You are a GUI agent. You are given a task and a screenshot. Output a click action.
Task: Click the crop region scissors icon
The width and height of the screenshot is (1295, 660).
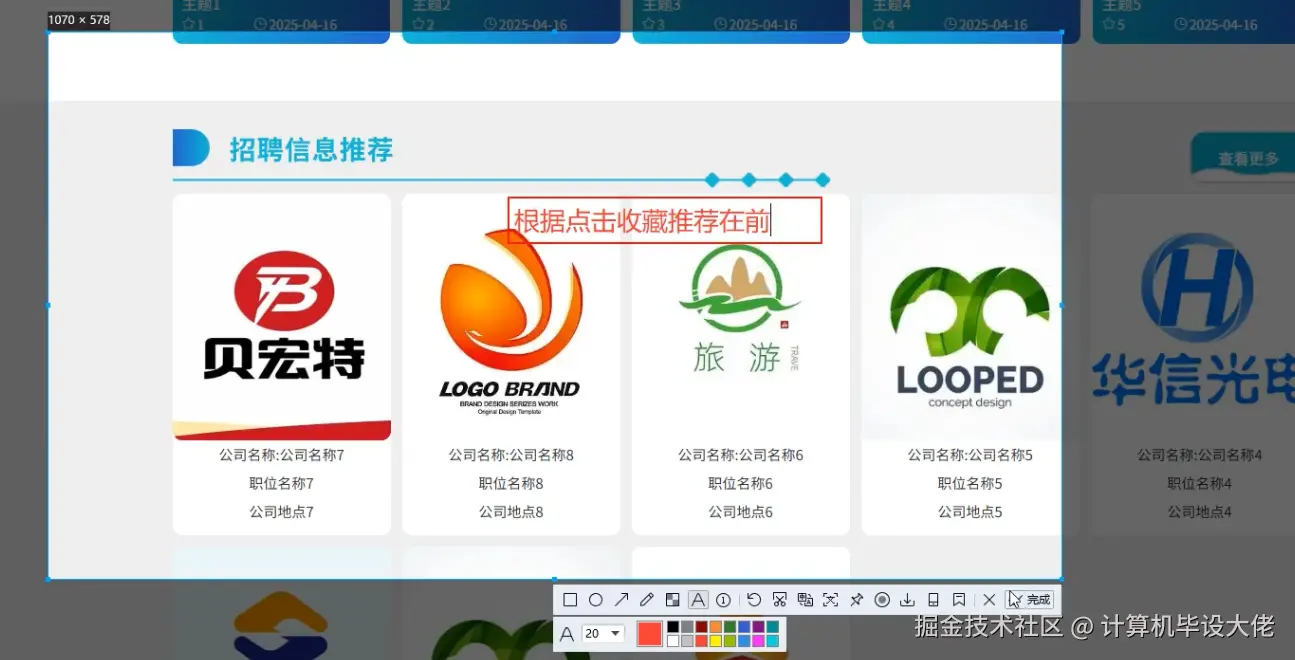click(x=778, y=599)
